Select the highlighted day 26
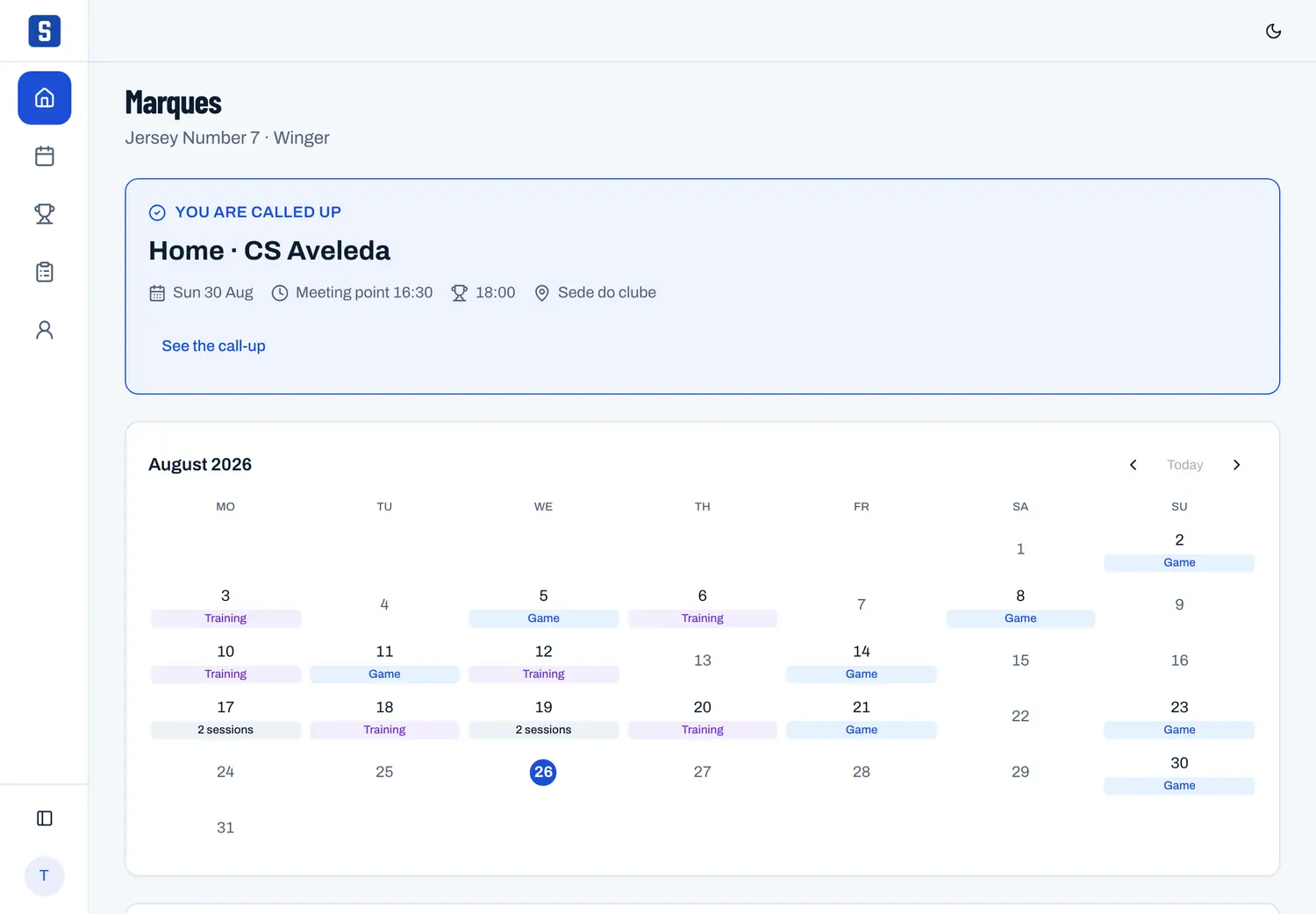The image size is (1316, 914). point(543,772)
